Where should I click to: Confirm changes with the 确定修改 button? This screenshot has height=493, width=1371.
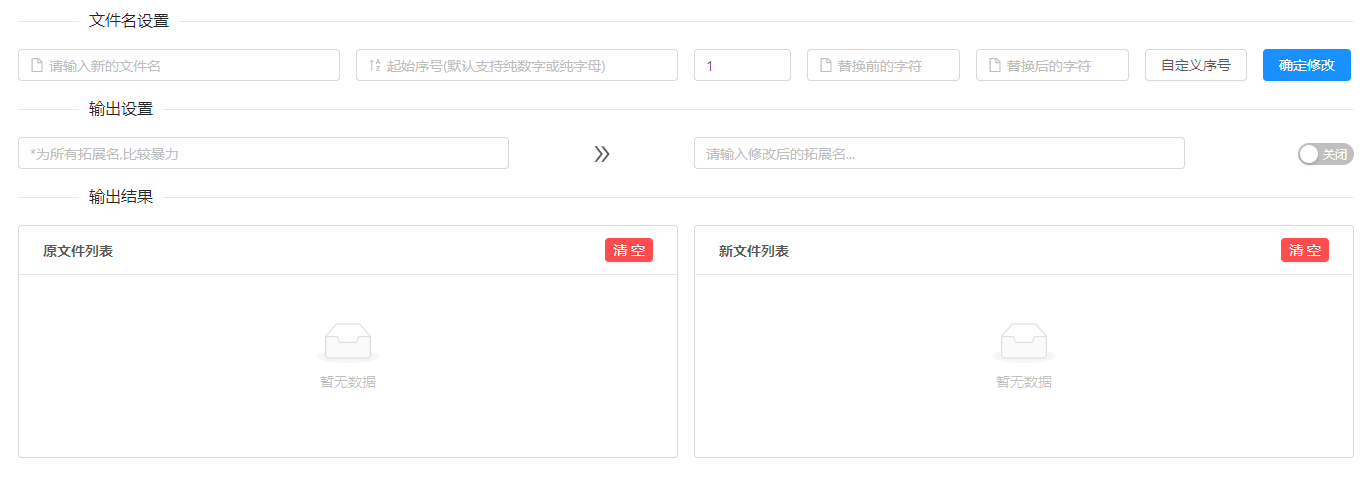pos(1306,66)
